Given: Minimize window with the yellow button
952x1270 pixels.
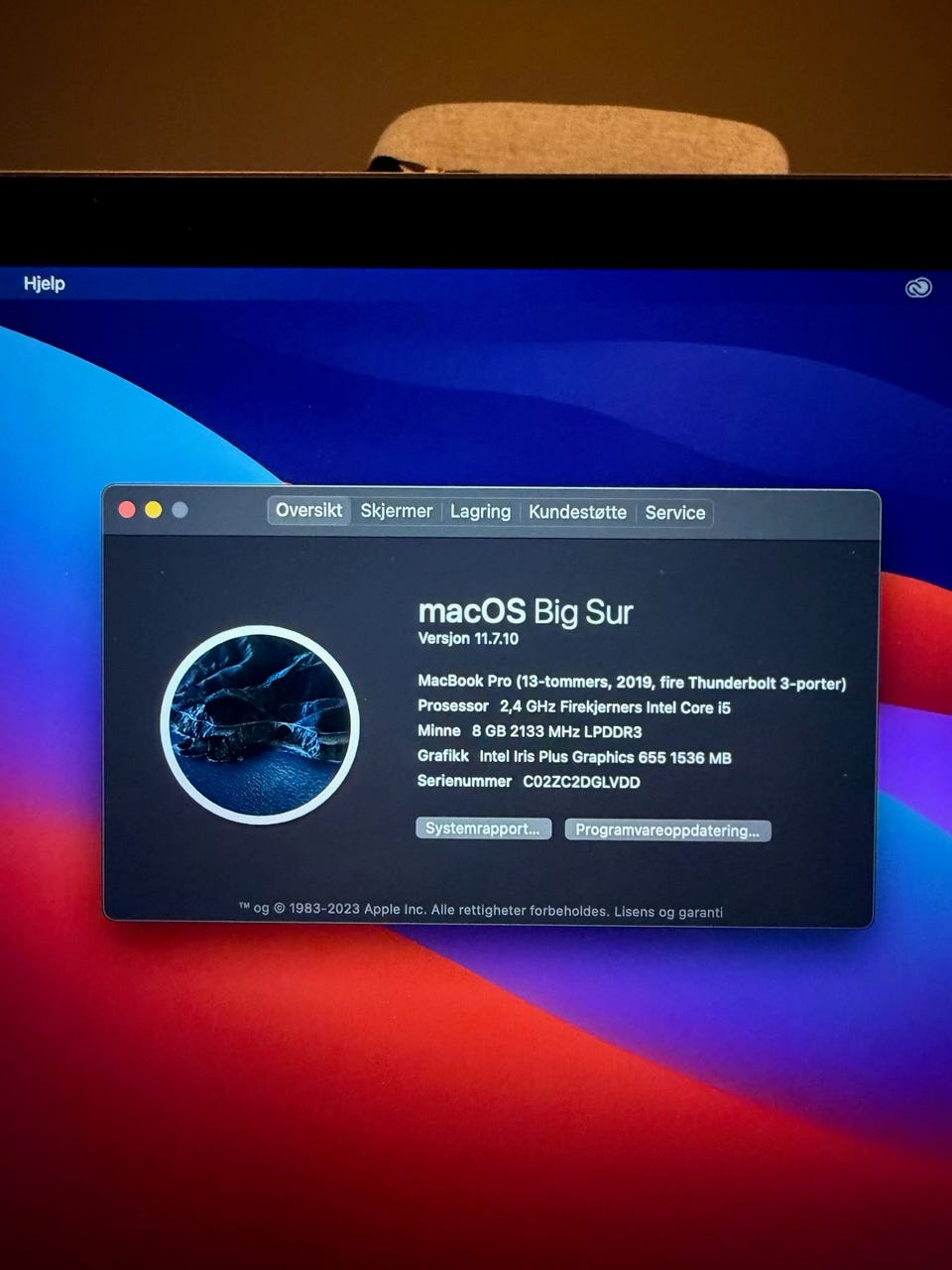Looking at the screenshot, I should click(x=153, y=510).
